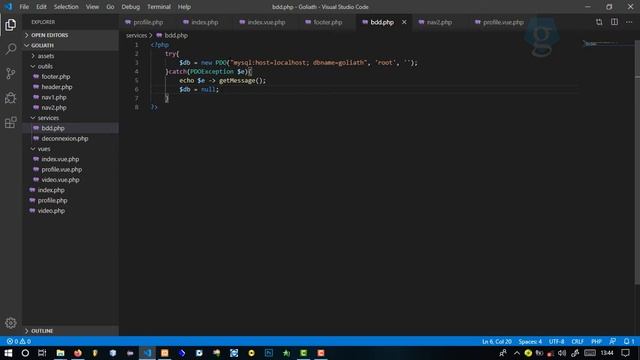This screenshot has height=360, width=640.
Task: Expand the Open Editors section
Action: (70, 35)
